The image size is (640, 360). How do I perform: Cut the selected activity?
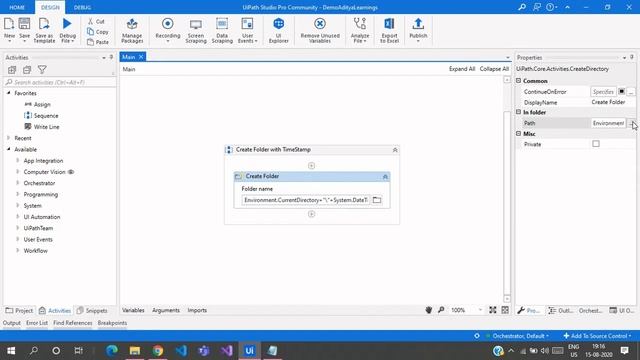pyautogui.click(x=96, y=21)
